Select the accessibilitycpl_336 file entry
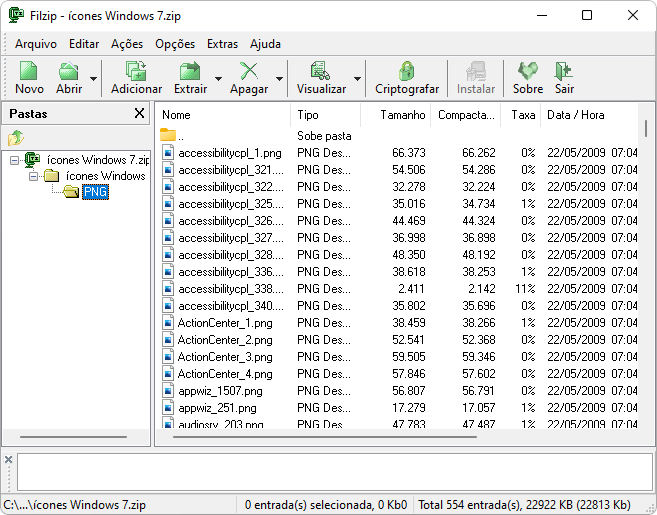 pos(230,272)
